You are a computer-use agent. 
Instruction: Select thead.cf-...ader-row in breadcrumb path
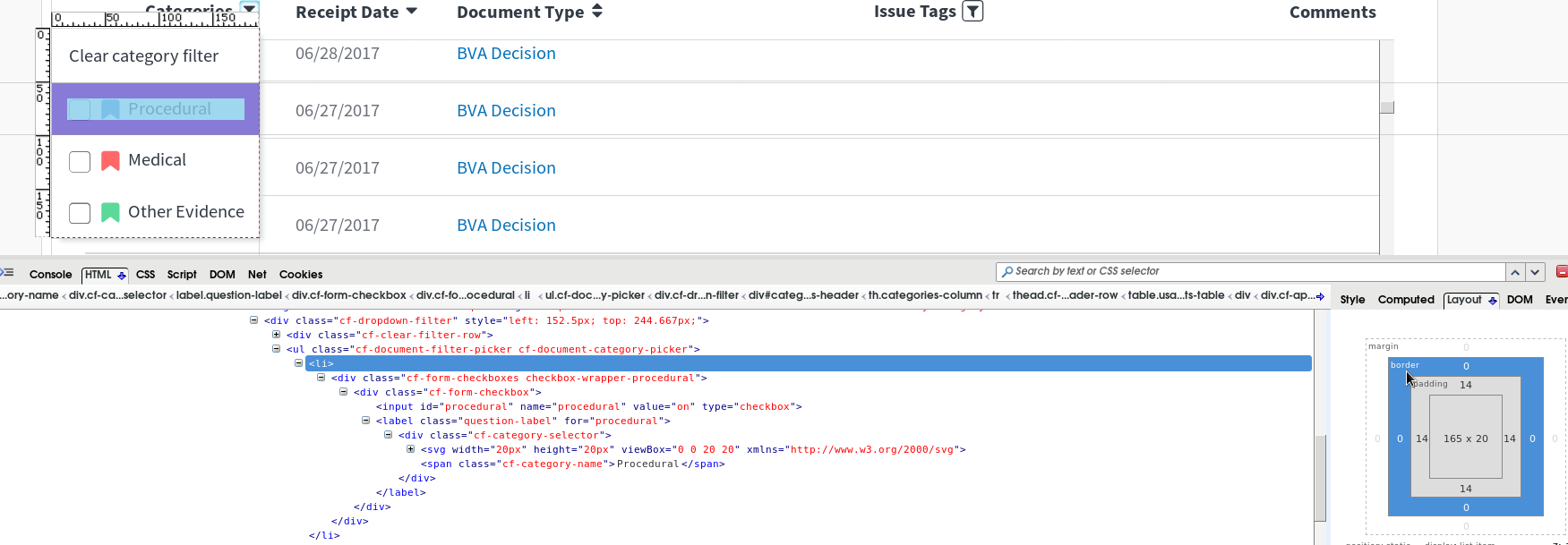pos(1066,295)
